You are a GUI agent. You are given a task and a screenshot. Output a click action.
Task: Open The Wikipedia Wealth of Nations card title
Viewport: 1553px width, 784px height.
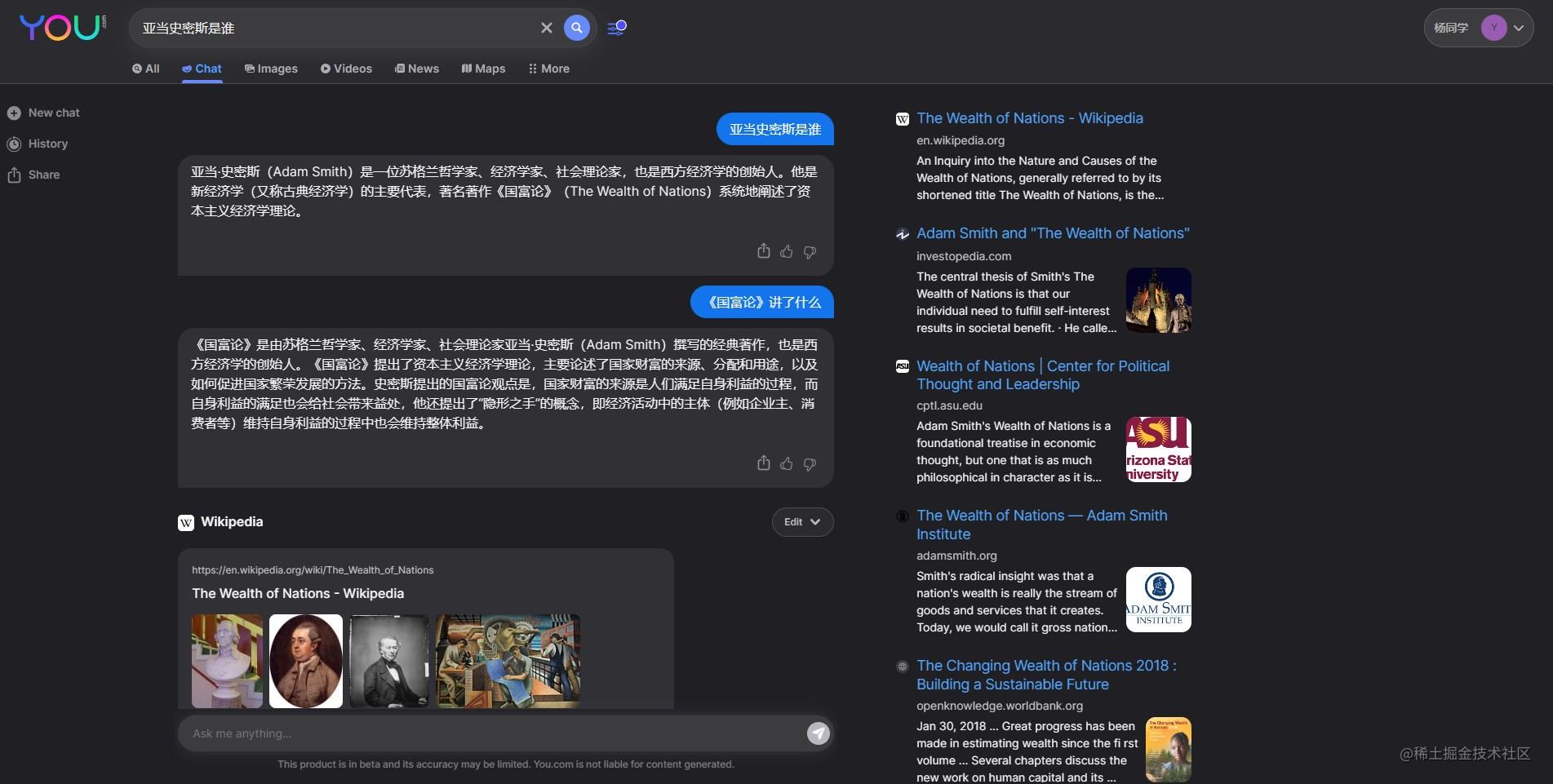pos(298,593)
